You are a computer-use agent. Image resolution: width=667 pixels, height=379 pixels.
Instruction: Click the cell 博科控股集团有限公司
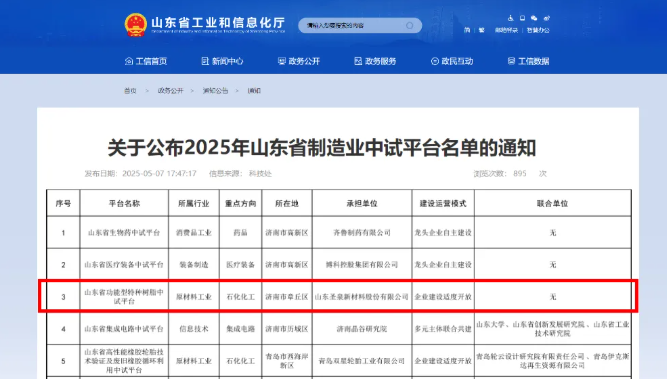pyautogui.click(x=362, y=265)
